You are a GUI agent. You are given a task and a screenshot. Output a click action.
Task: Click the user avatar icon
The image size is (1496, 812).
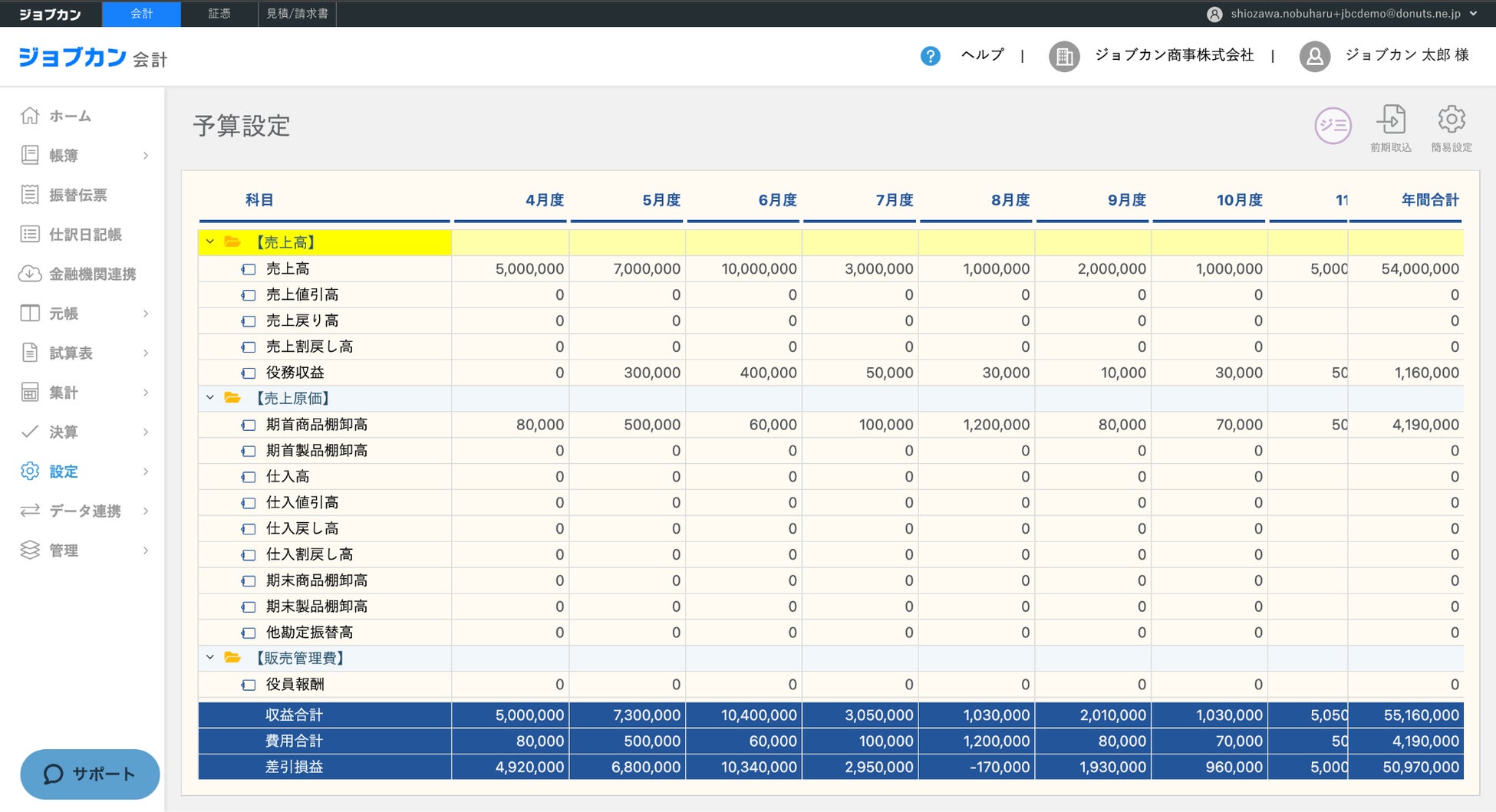(1314, 56)
